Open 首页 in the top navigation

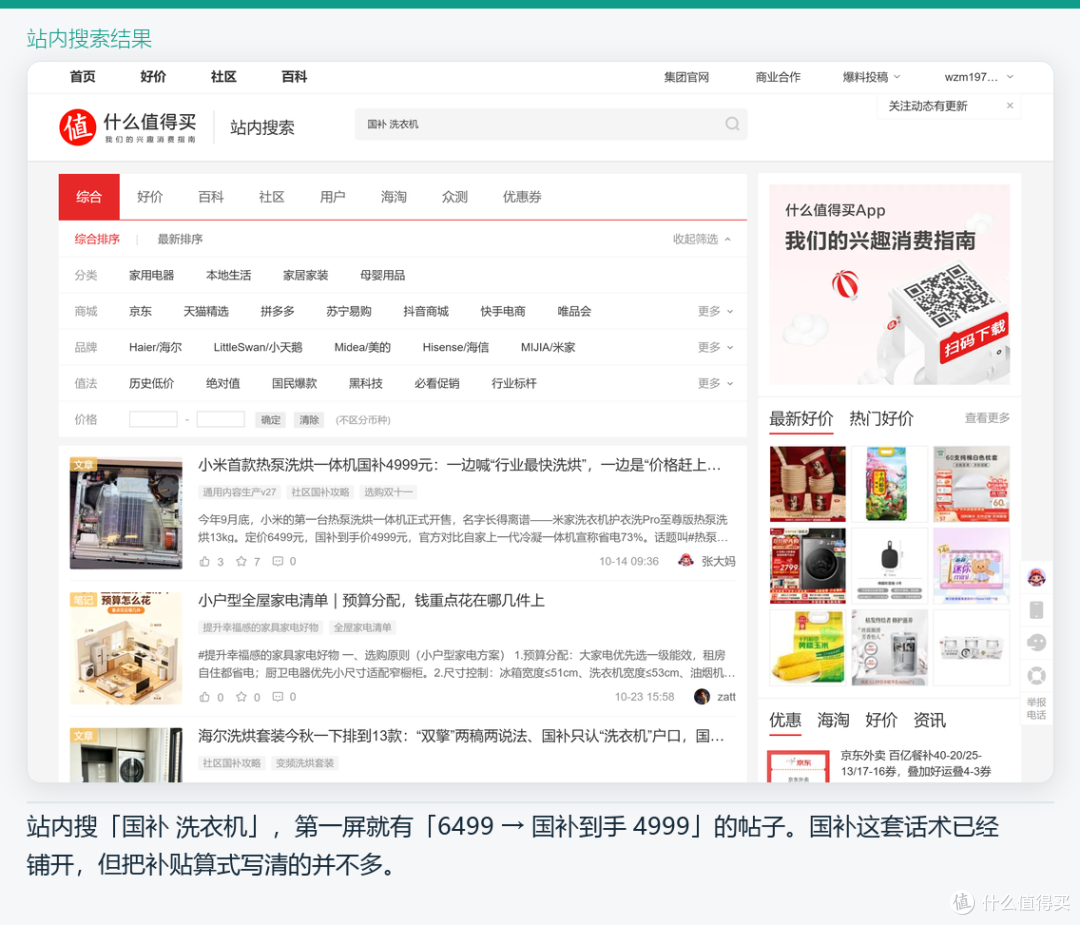click(x=83, y=76)
